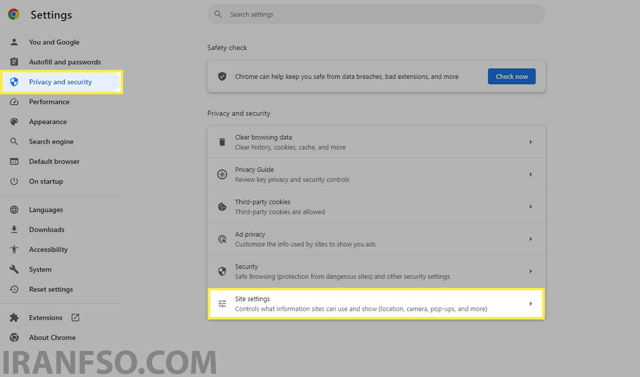Click the shield check icon in Safety check

tap(222, 76)
